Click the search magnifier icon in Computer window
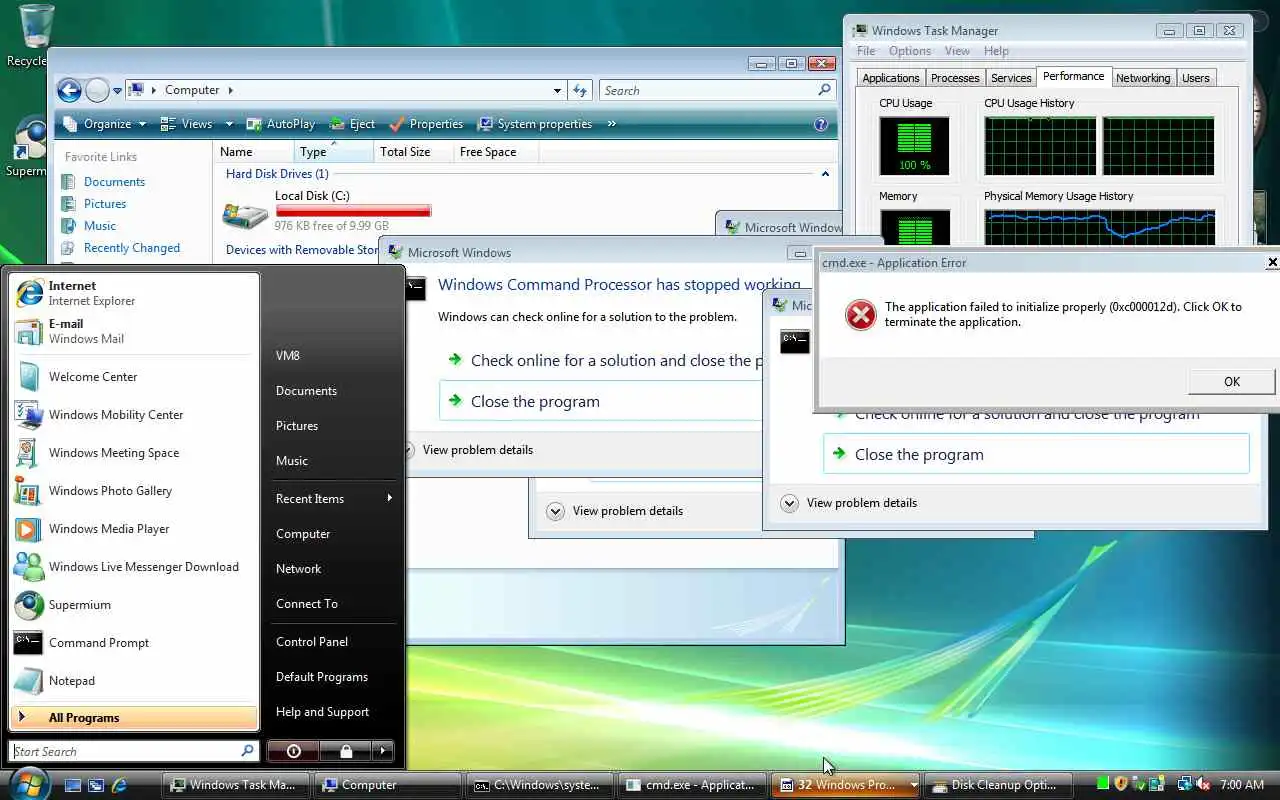Screen dimensions: 1280x800 point(824,90)
